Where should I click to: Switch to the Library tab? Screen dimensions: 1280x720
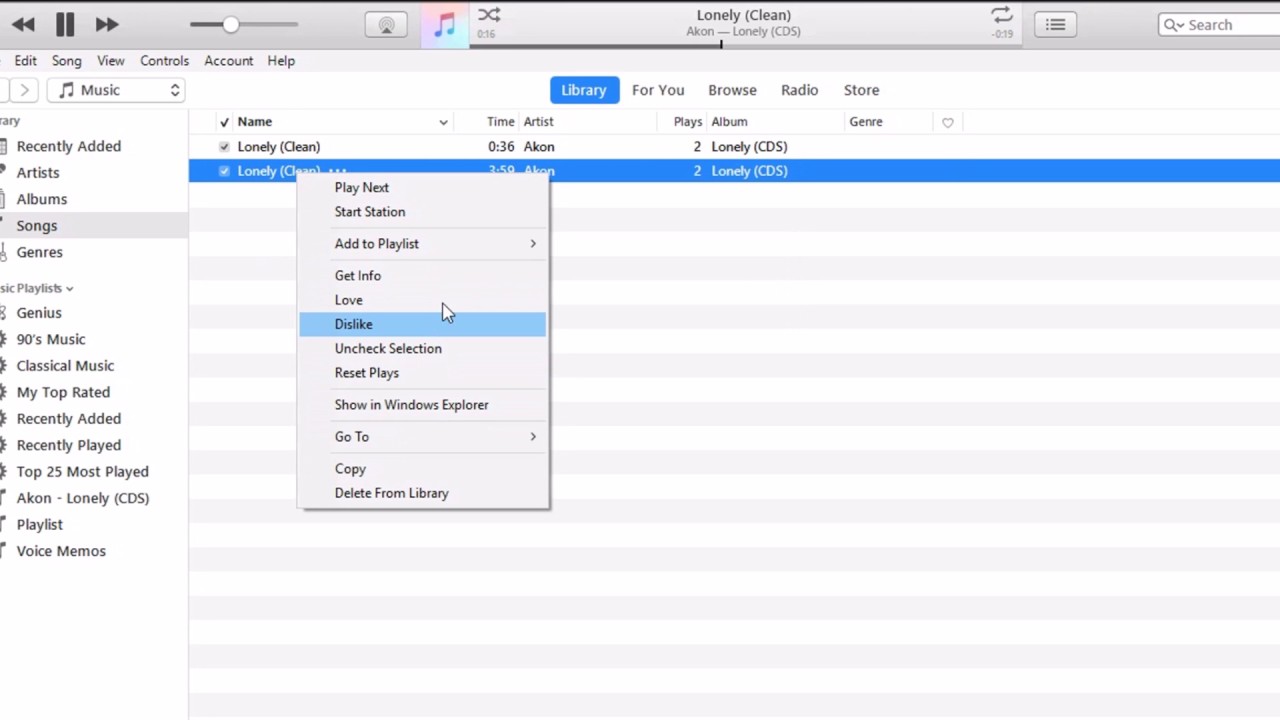584,90
